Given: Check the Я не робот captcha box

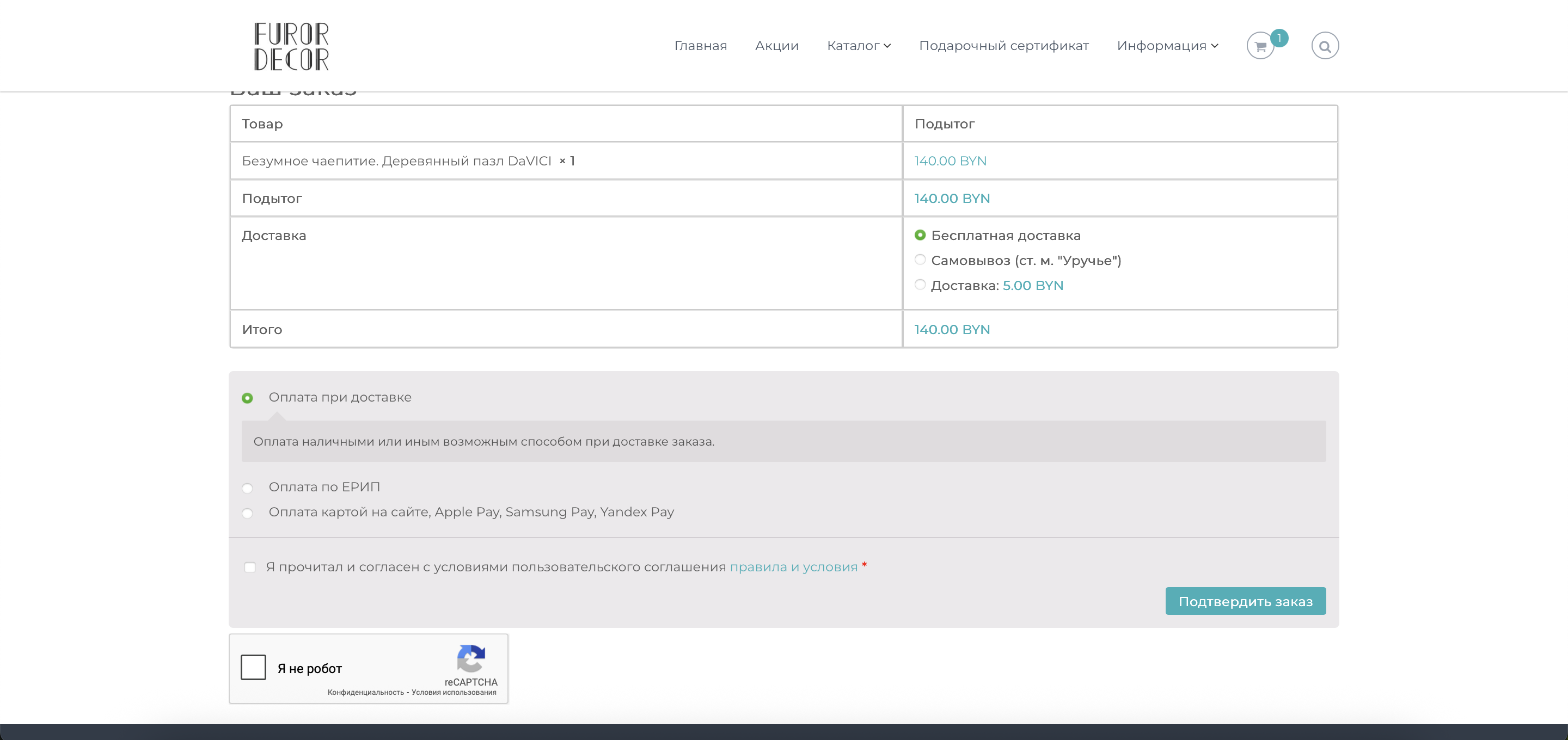Looking at the screenshot, I should [253, 667].
